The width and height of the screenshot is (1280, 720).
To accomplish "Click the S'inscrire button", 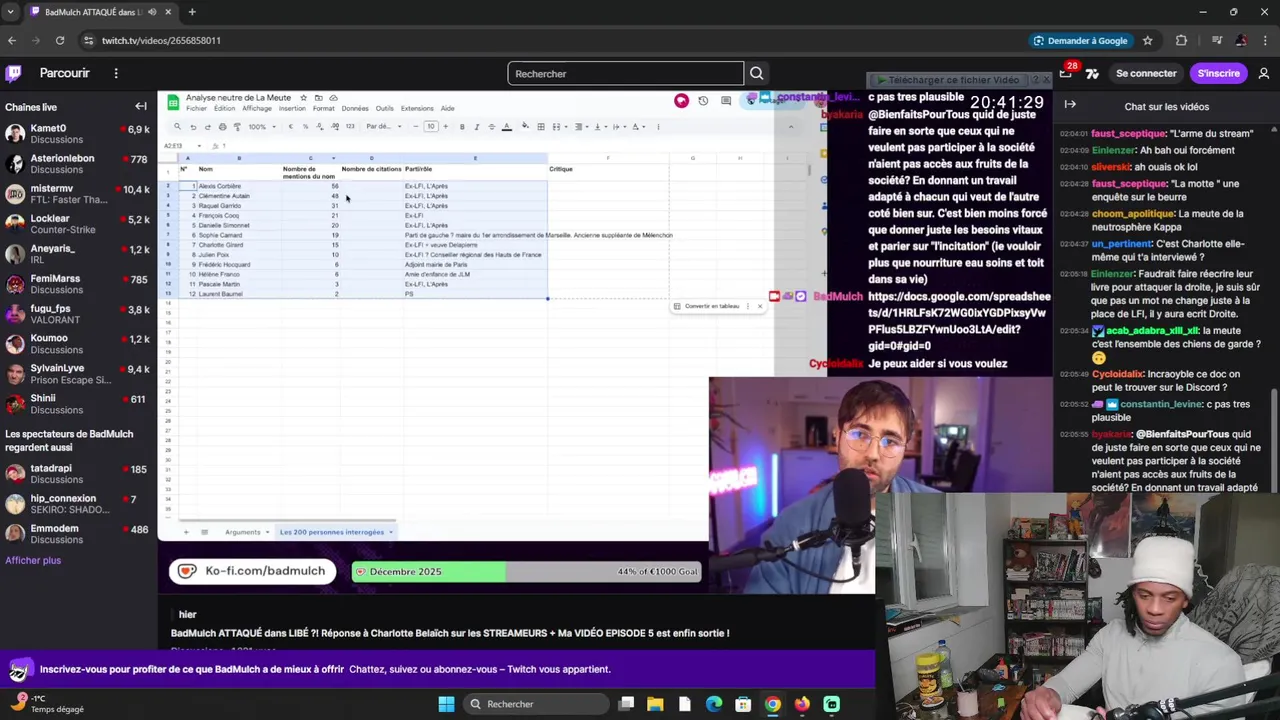I will 1218,73.
